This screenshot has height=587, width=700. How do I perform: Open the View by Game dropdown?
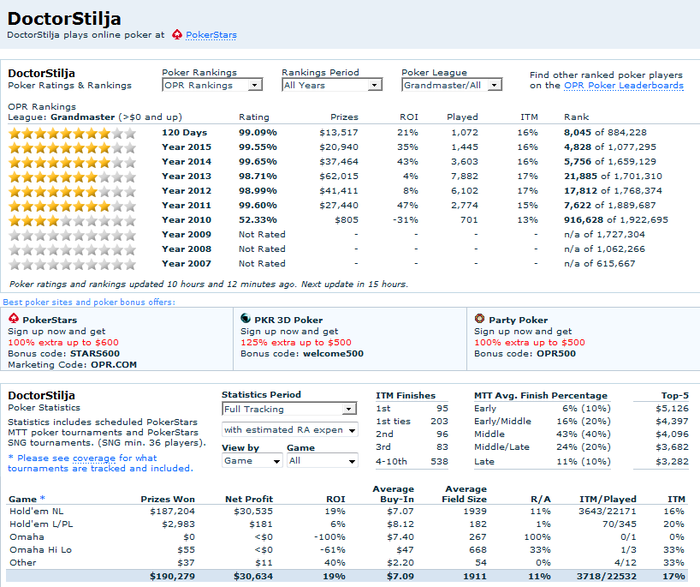252,461
